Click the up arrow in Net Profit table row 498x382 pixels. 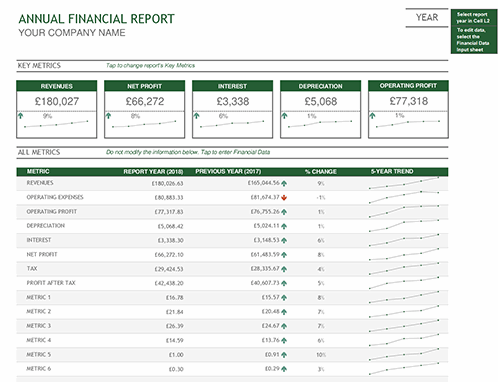[x=284, y=255]
